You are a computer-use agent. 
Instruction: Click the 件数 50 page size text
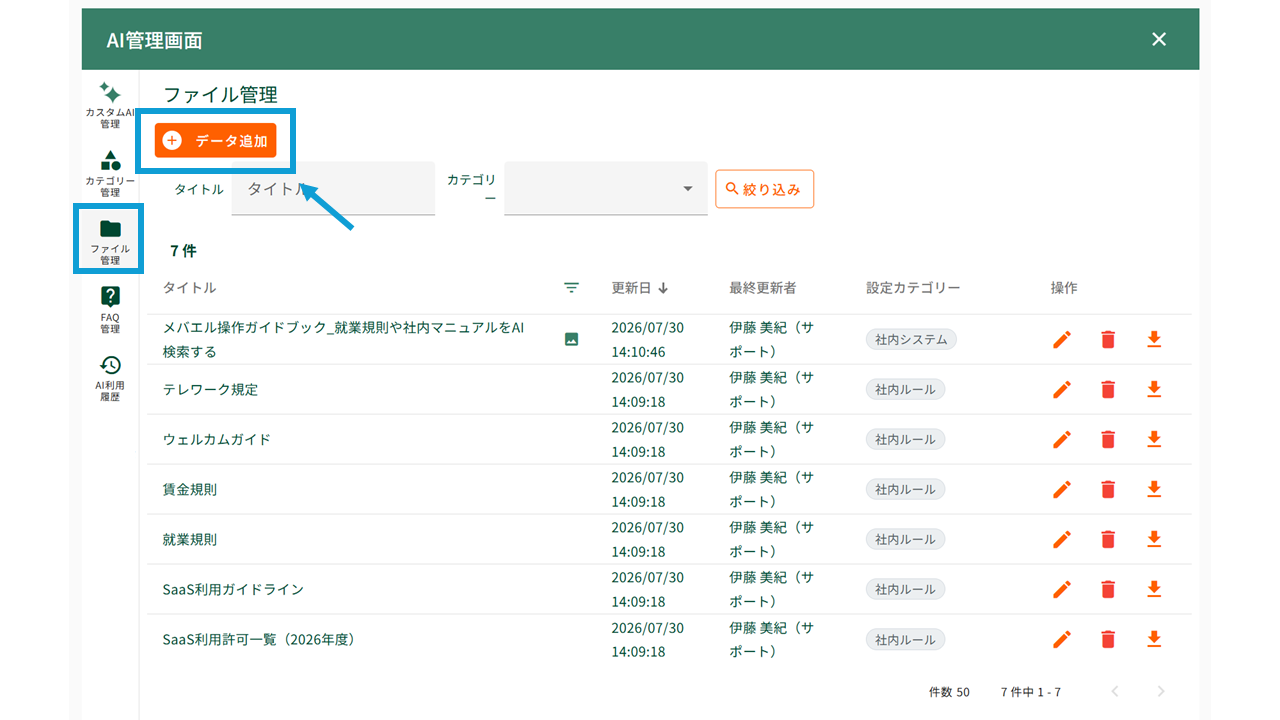(x=949, y=692)
